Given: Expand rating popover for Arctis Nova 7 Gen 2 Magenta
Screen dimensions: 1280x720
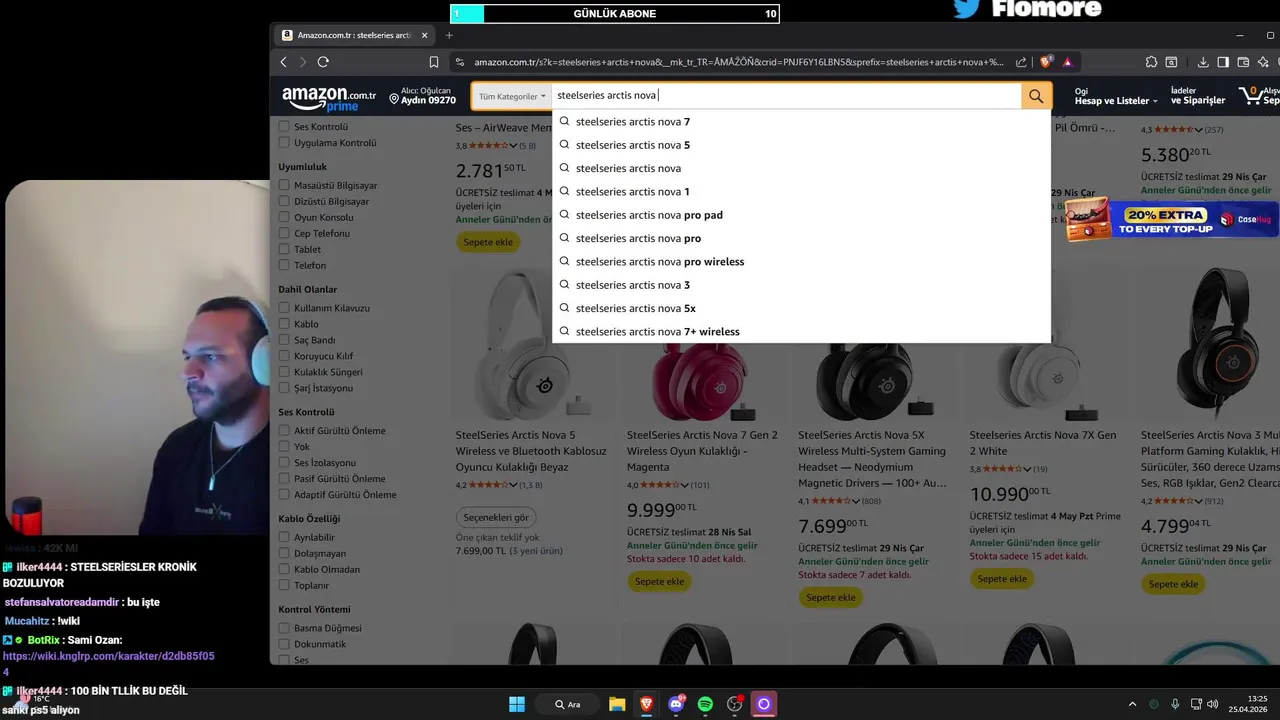Looking at the screenshot, I should (683, 485).
